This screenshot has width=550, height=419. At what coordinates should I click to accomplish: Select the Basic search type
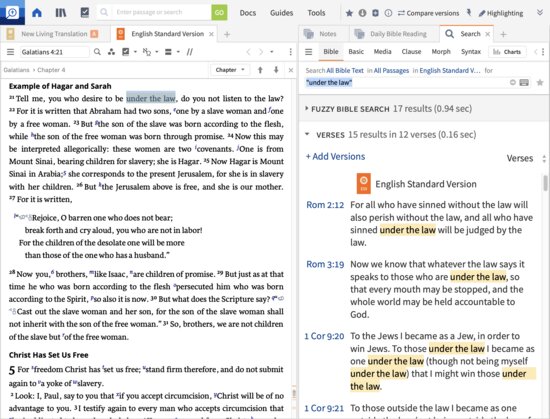[356, 52]
